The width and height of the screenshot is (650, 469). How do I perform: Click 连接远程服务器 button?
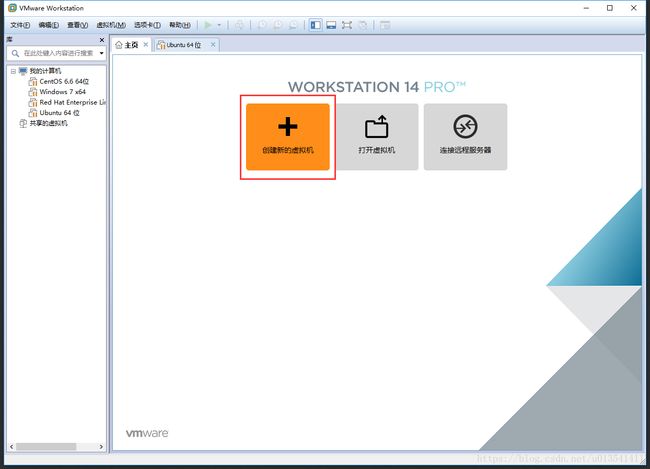(x=465, y=137)
